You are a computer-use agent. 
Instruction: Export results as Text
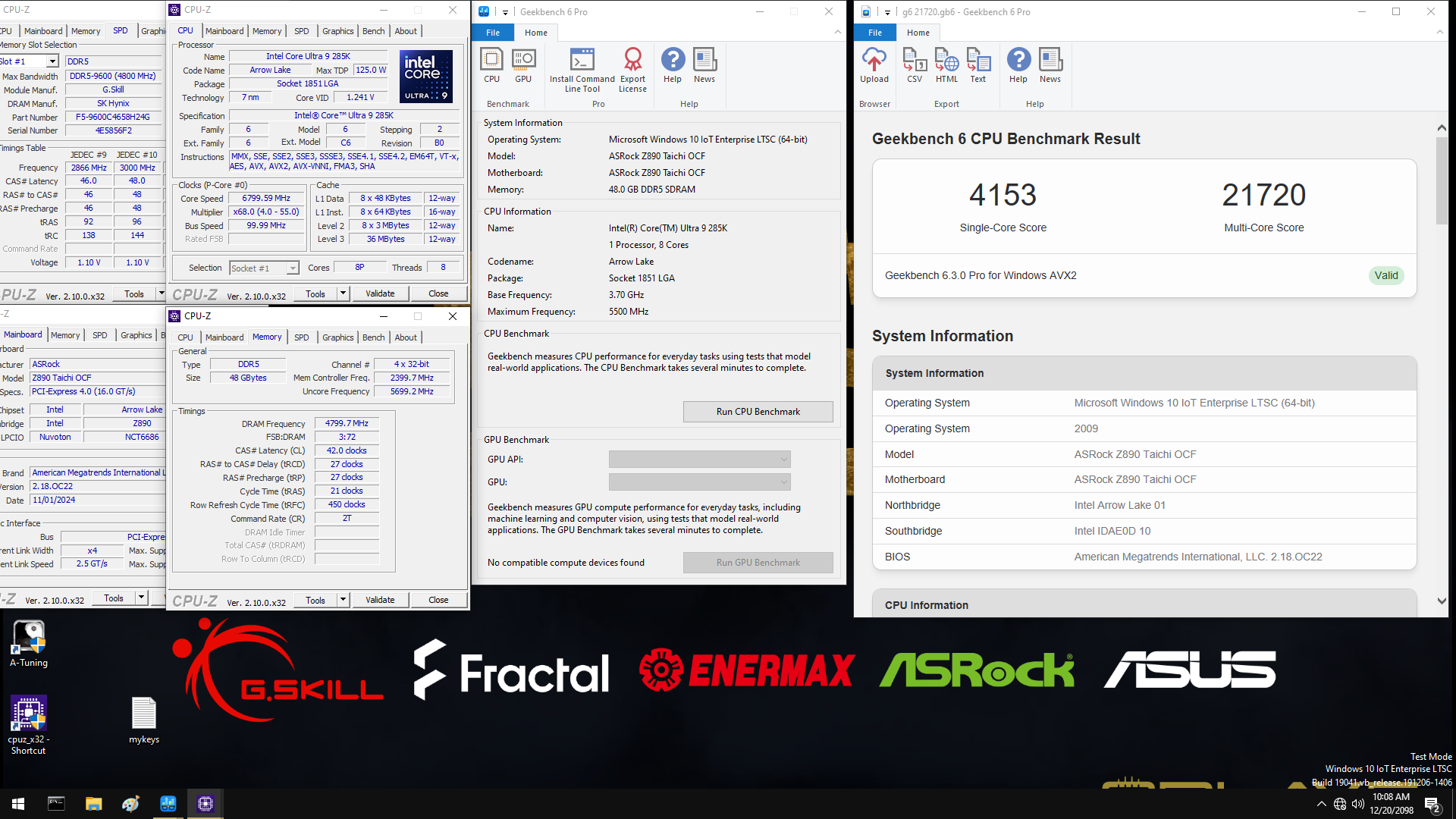point(978,65)
